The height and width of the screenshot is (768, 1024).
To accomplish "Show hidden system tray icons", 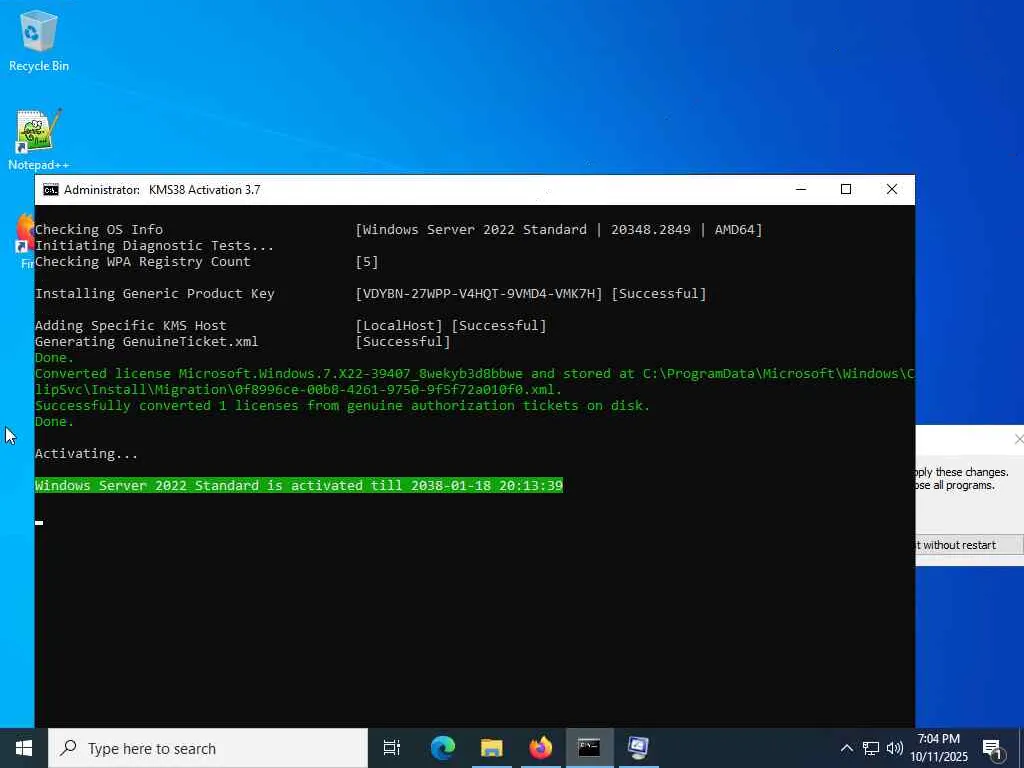I will [x=846, y=748].
